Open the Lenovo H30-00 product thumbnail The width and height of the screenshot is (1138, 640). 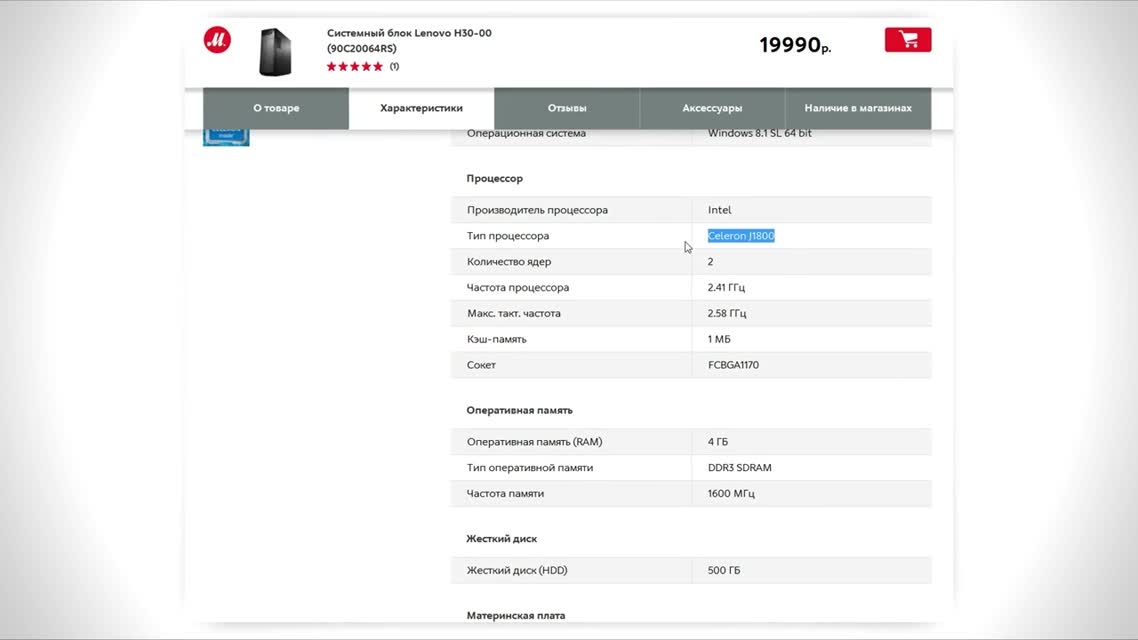(x=276, y=52)
